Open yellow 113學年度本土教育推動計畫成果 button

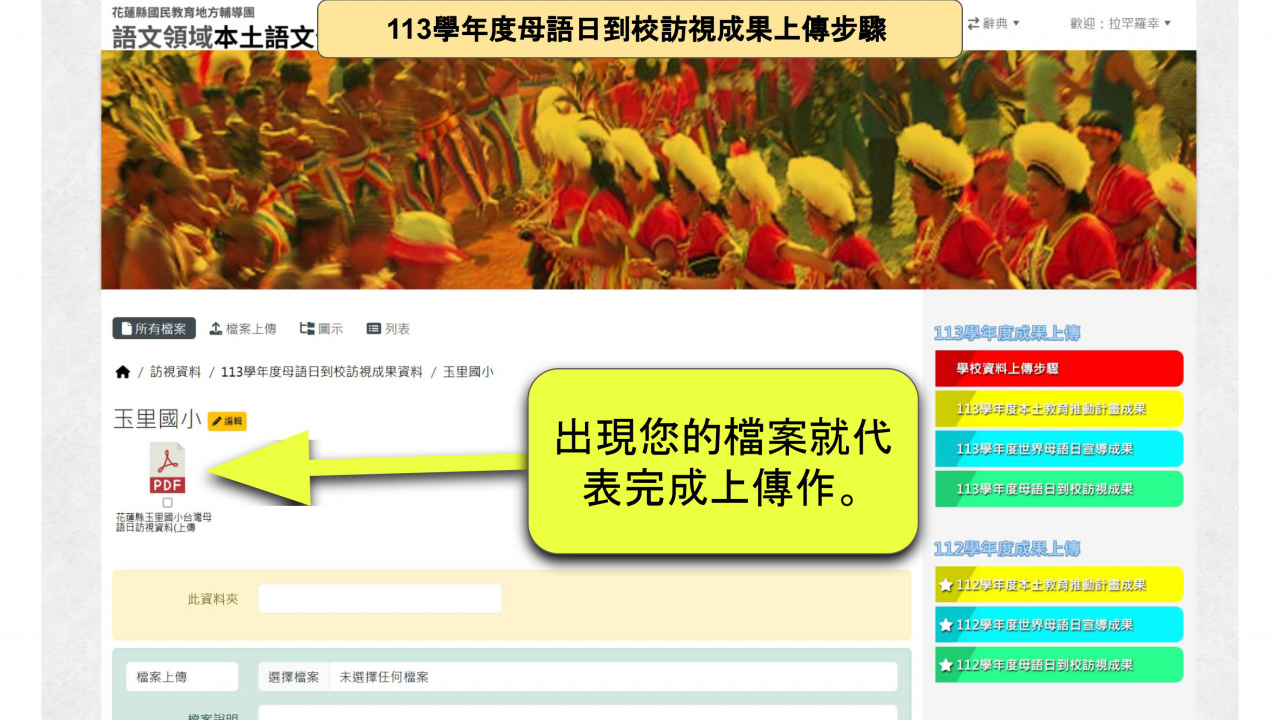click(x=1059, y=409)
